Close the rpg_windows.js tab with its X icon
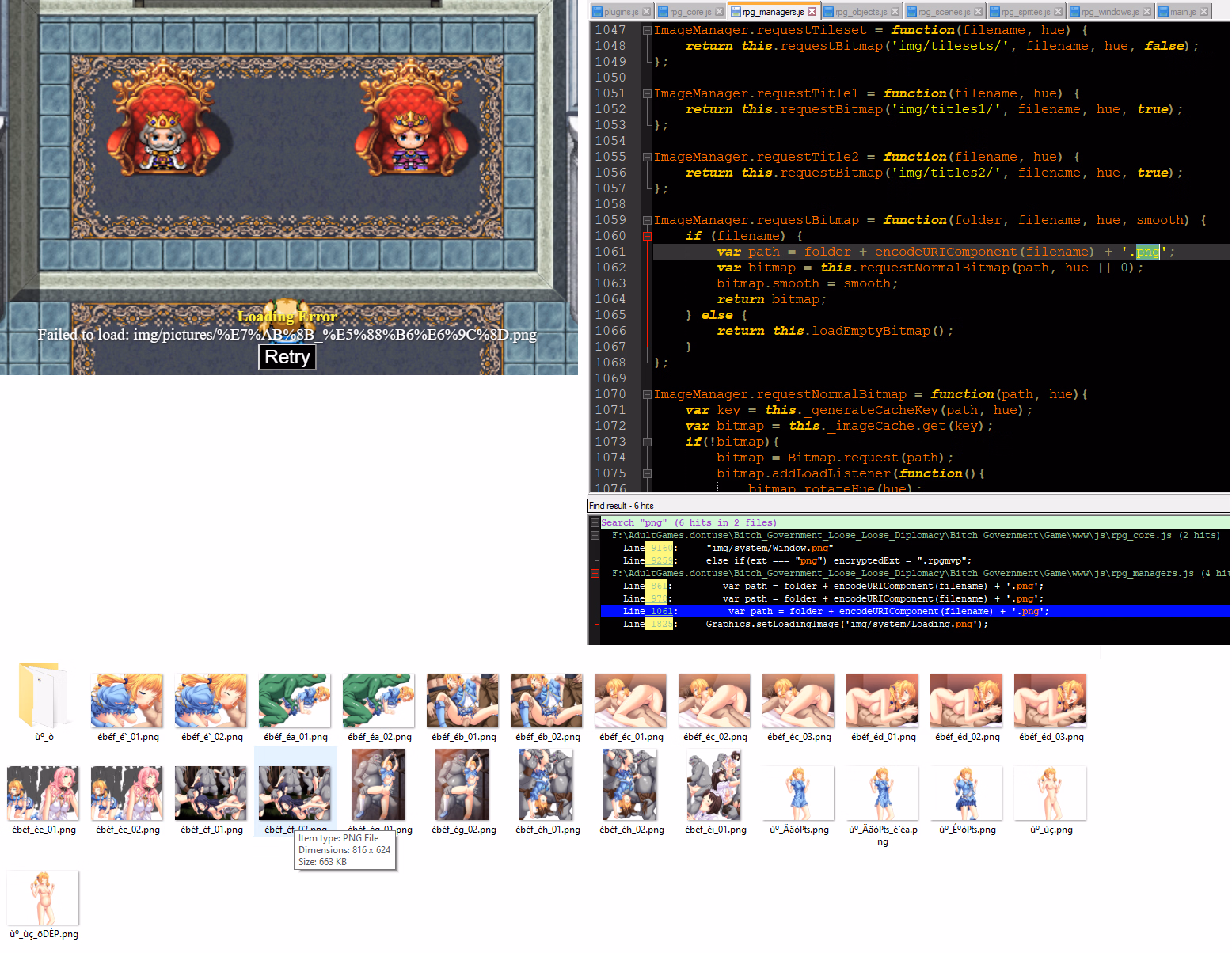Screen dimensions: 1232x953 pyautogui.click(x=1146, y=12)
